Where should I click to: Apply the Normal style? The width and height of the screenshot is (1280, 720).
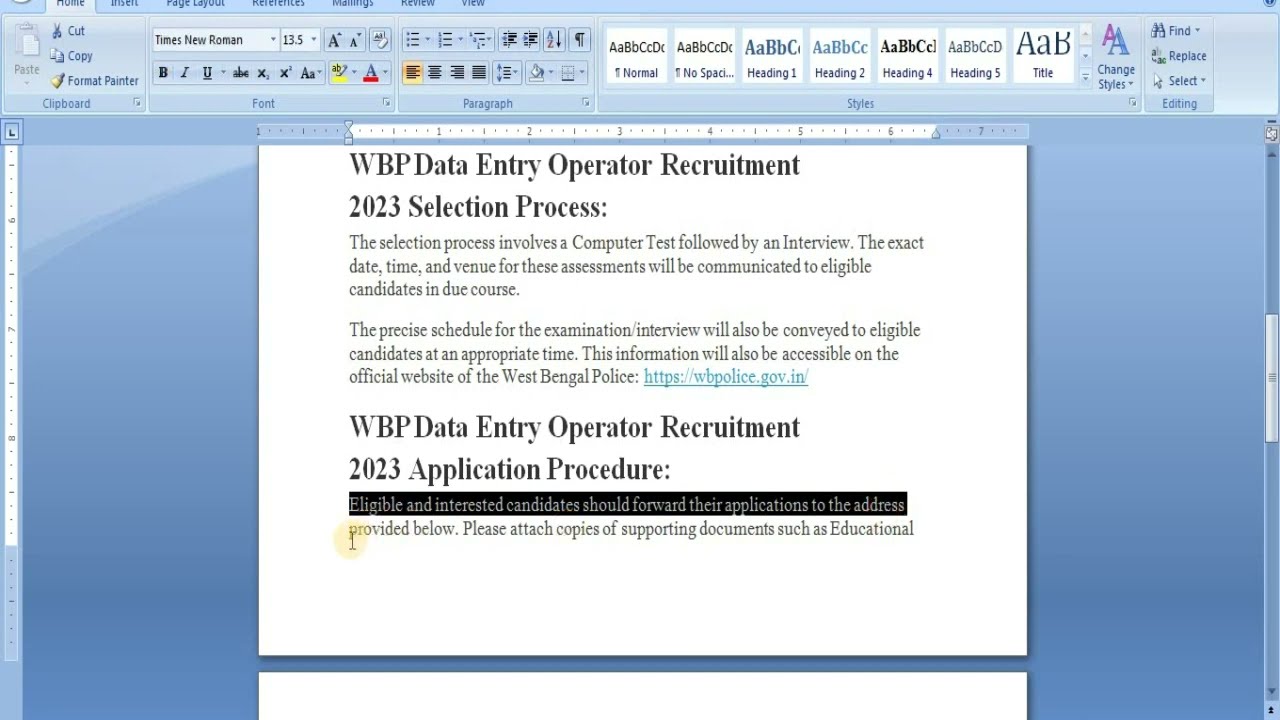pos(636,56)
